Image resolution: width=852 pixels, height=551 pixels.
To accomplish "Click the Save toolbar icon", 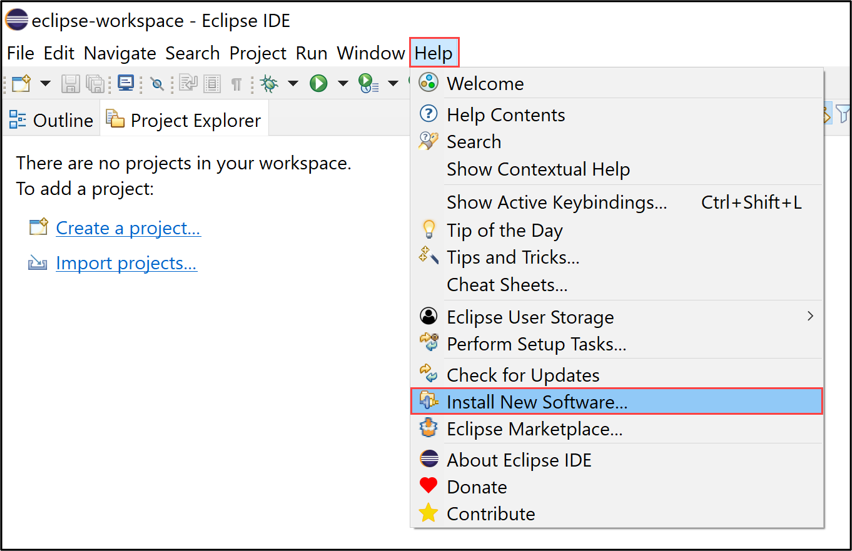I will [x=70, y=84].
